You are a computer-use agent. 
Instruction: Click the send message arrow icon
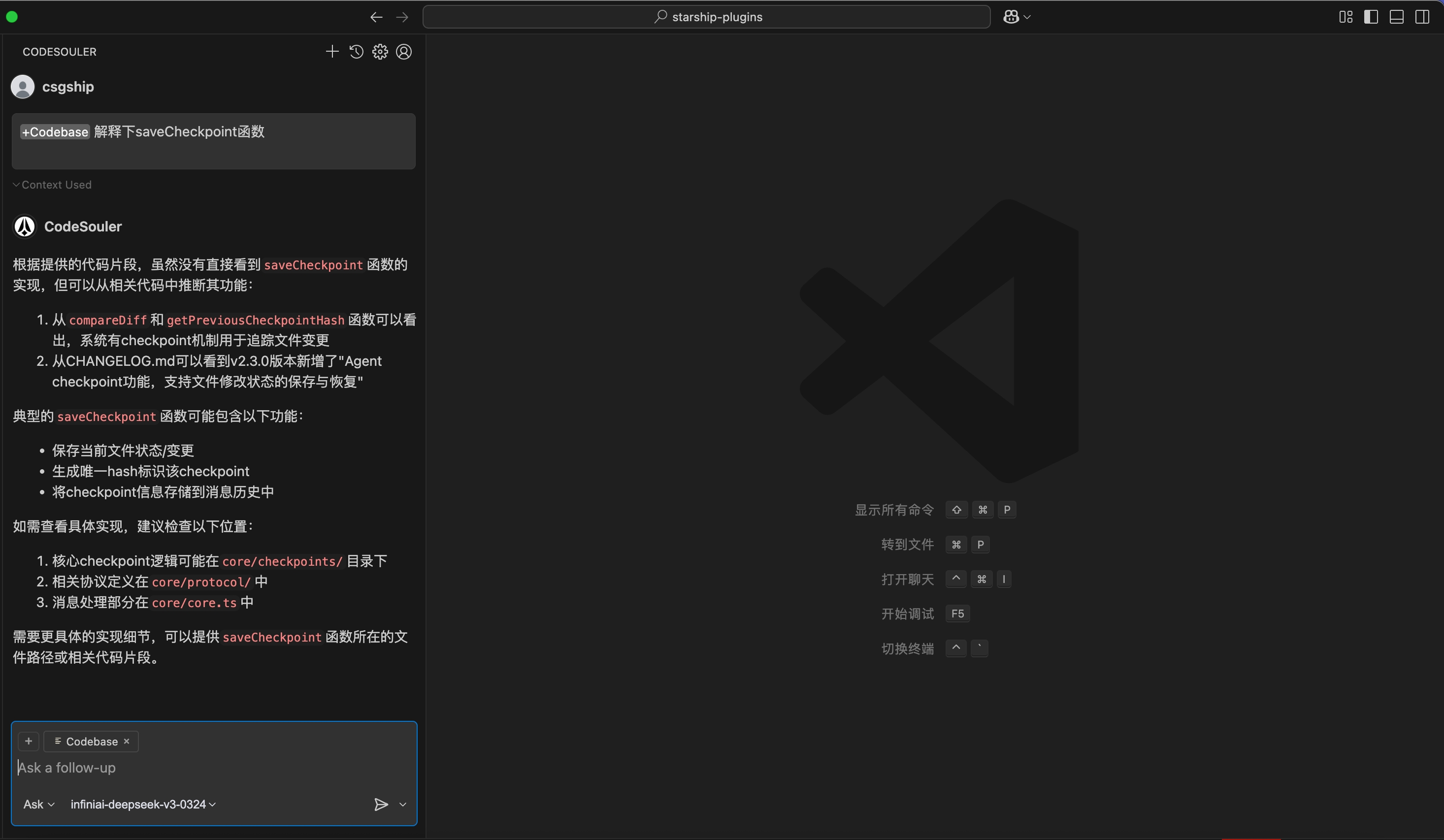[381, 805]
